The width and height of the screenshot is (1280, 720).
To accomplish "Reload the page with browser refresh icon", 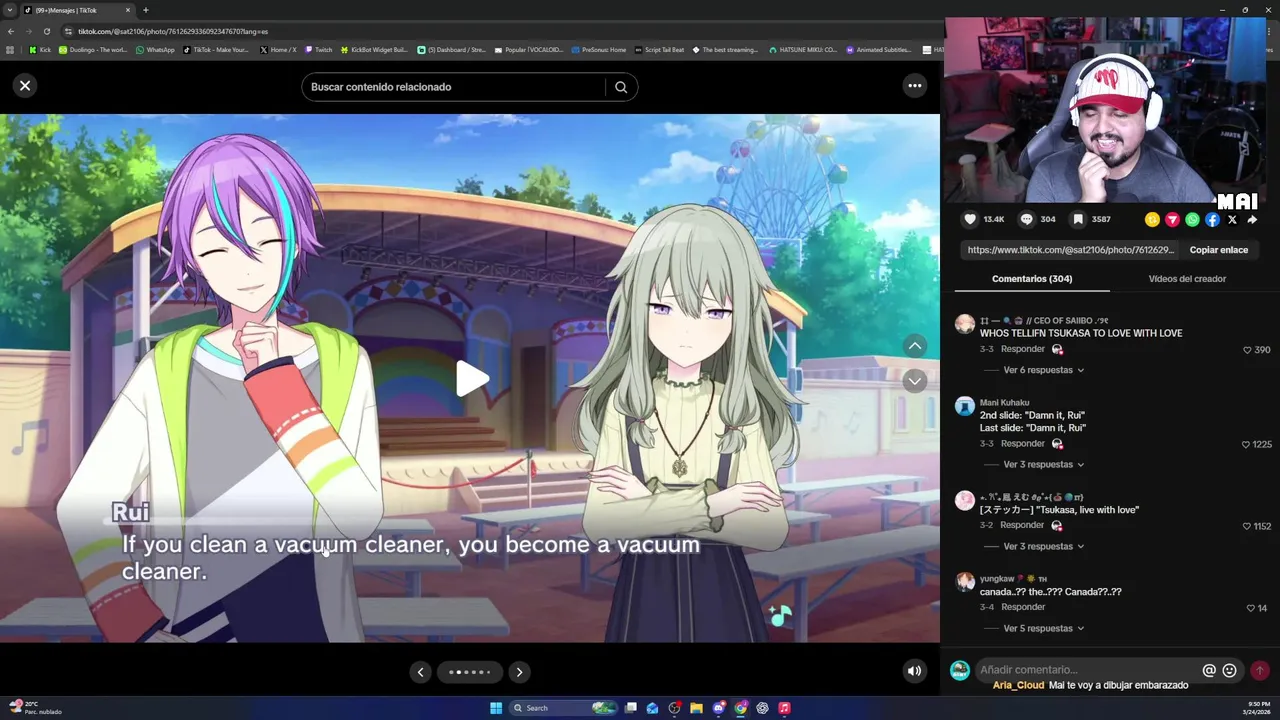I will pyautogui.click(x=46, y=31).
